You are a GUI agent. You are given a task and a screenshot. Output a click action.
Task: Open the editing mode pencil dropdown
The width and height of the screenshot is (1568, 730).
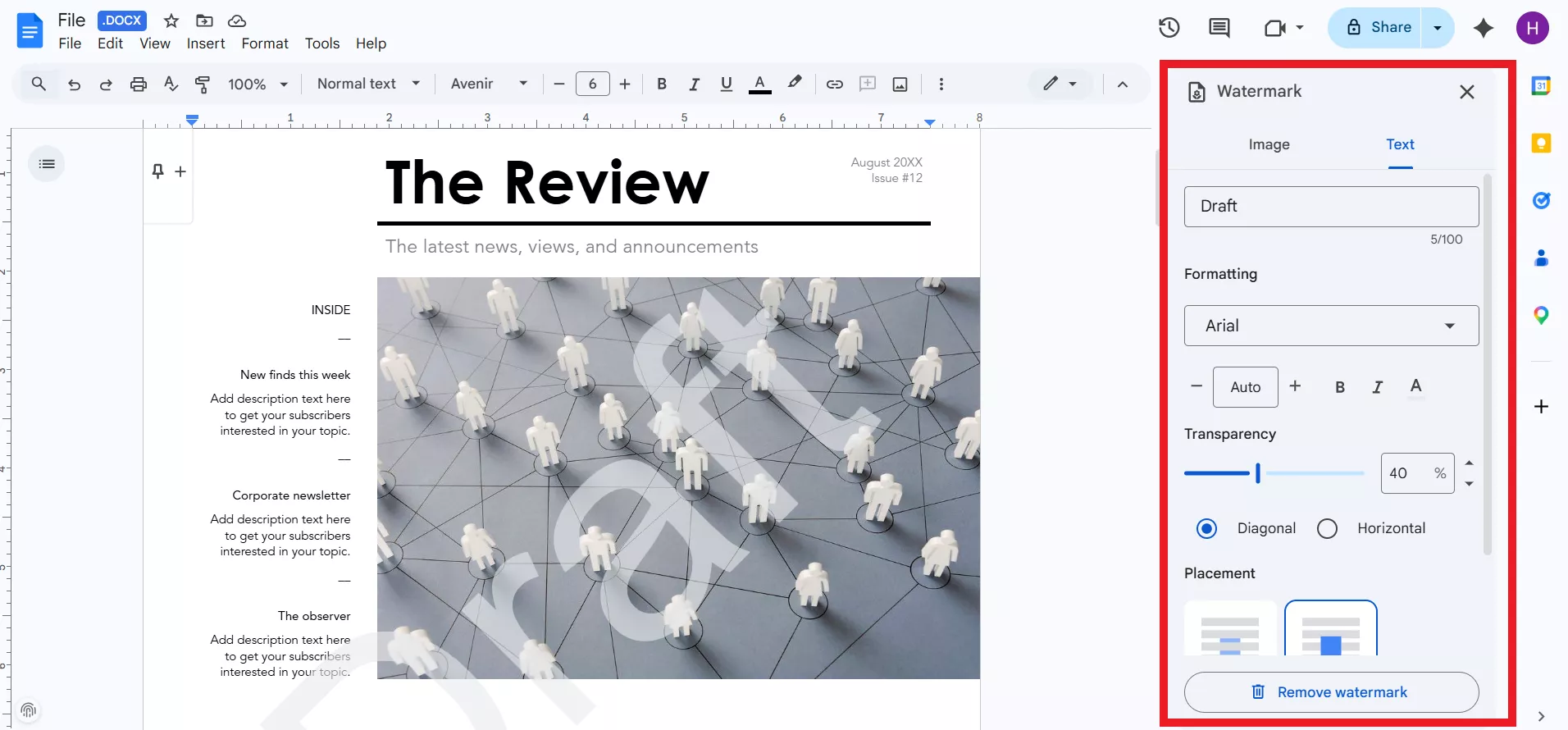pos(1060,84)
